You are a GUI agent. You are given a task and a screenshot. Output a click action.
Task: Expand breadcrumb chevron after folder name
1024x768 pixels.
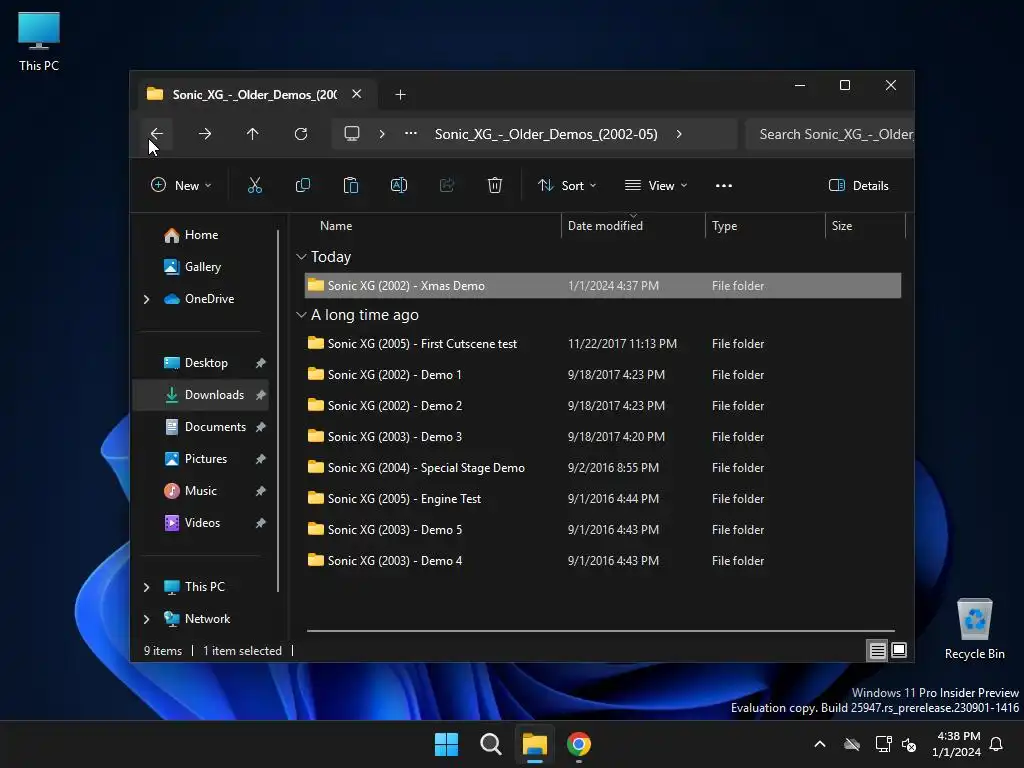pos(679,134)
